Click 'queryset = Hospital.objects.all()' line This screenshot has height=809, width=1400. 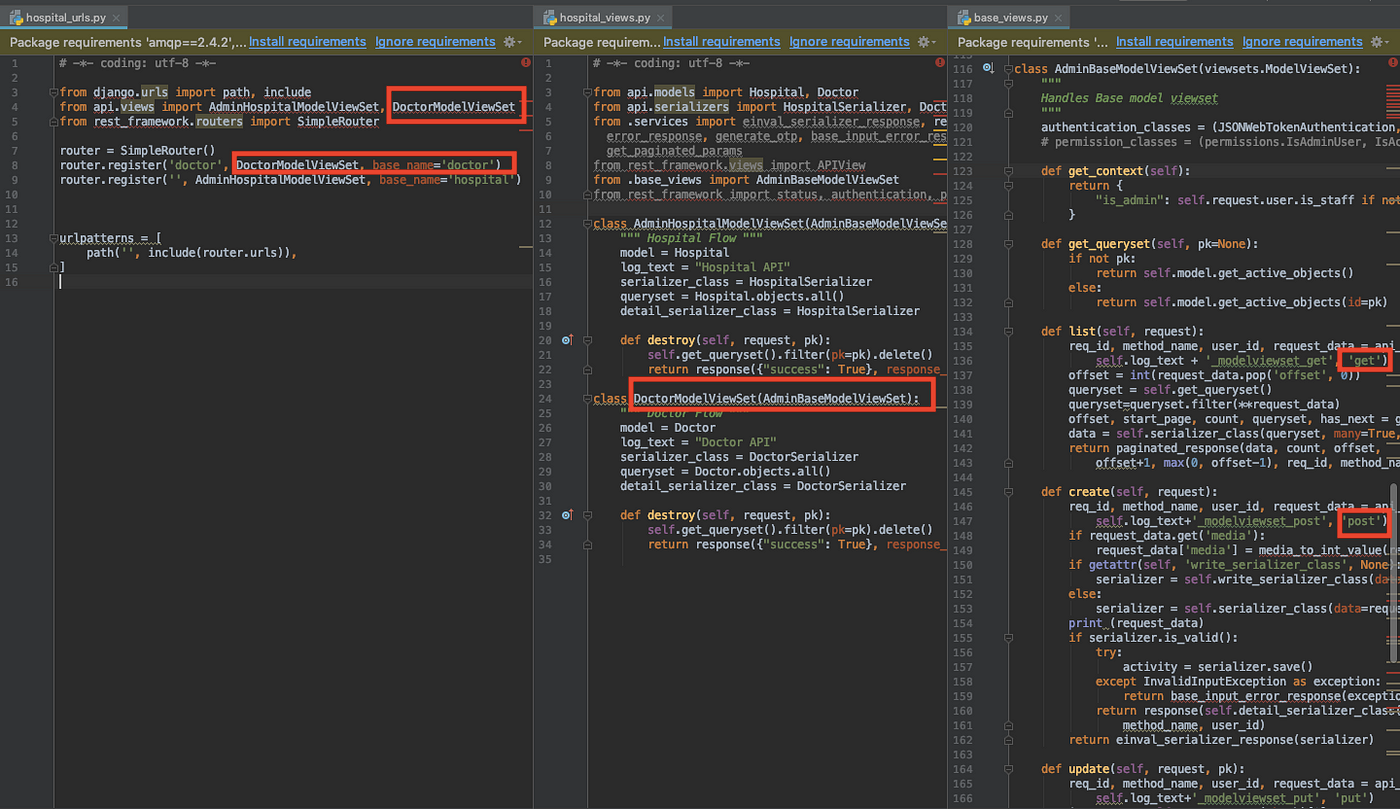click(732, 296)
